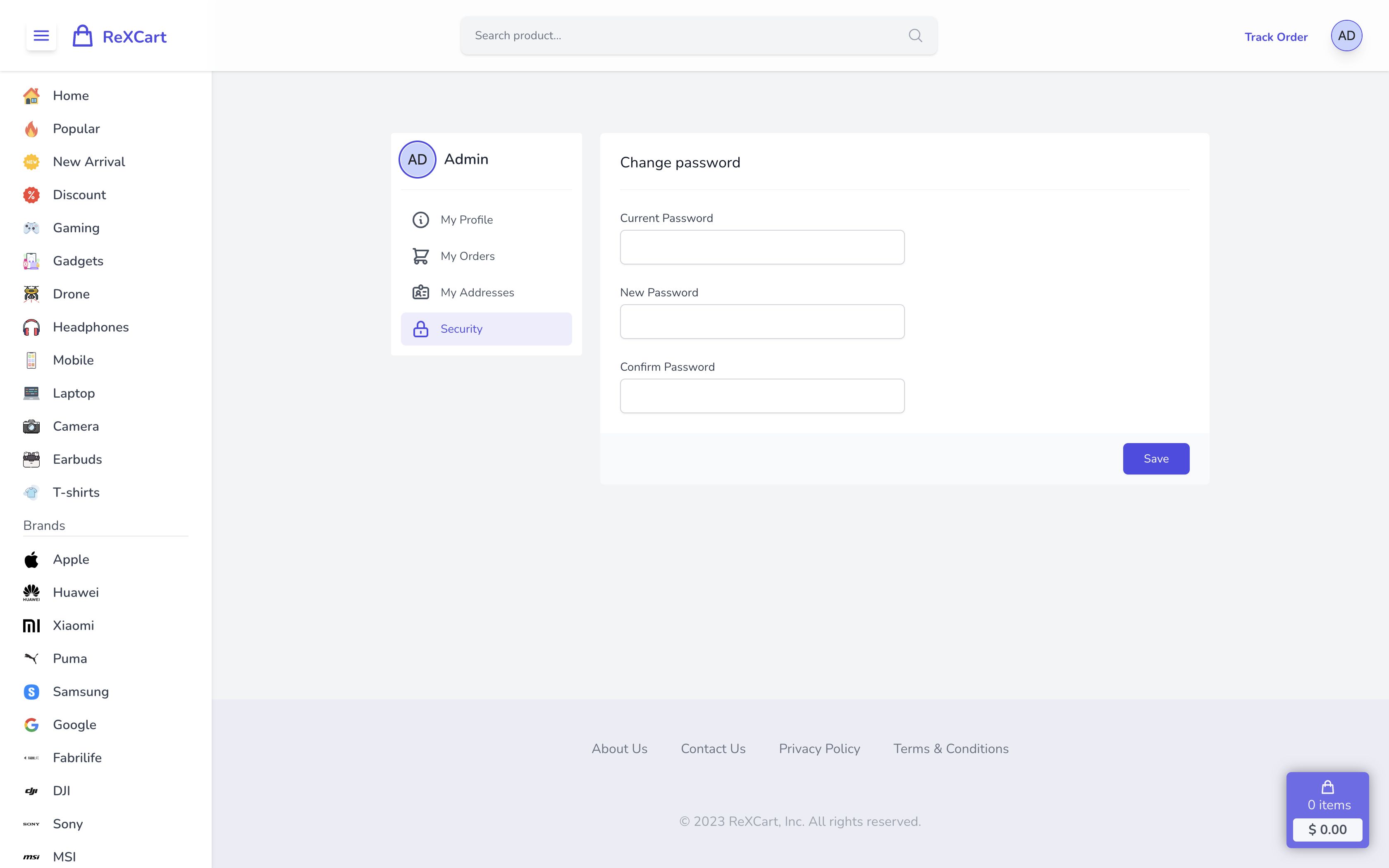Click the ReXCart brand name
The image size is (1389, 868).
(x=134, y=37)
